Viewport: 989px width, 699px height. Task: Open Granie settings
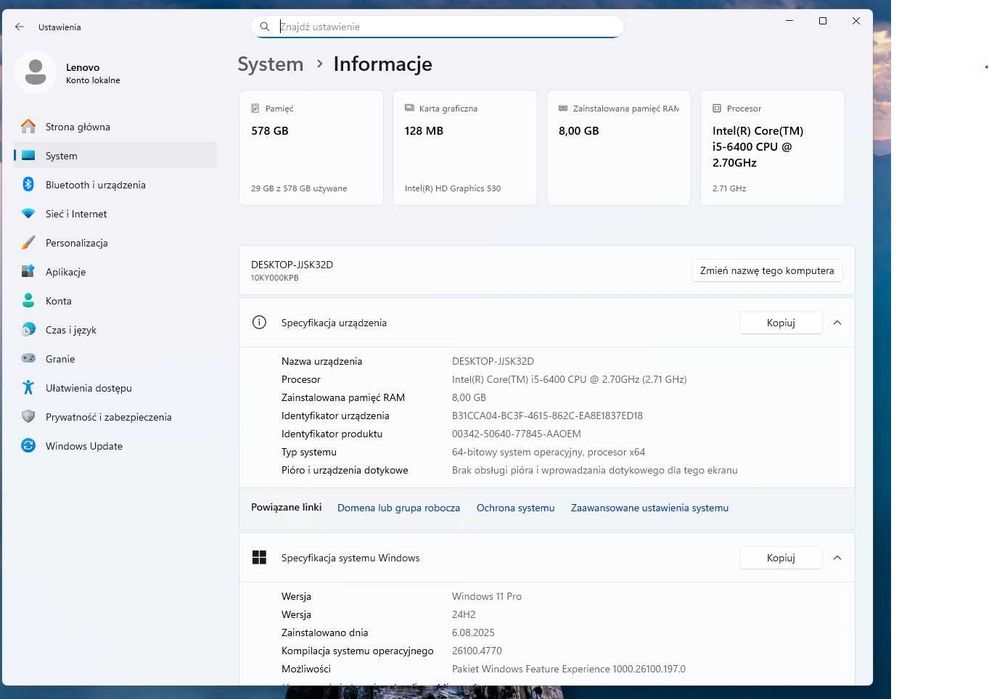(115, 359)
